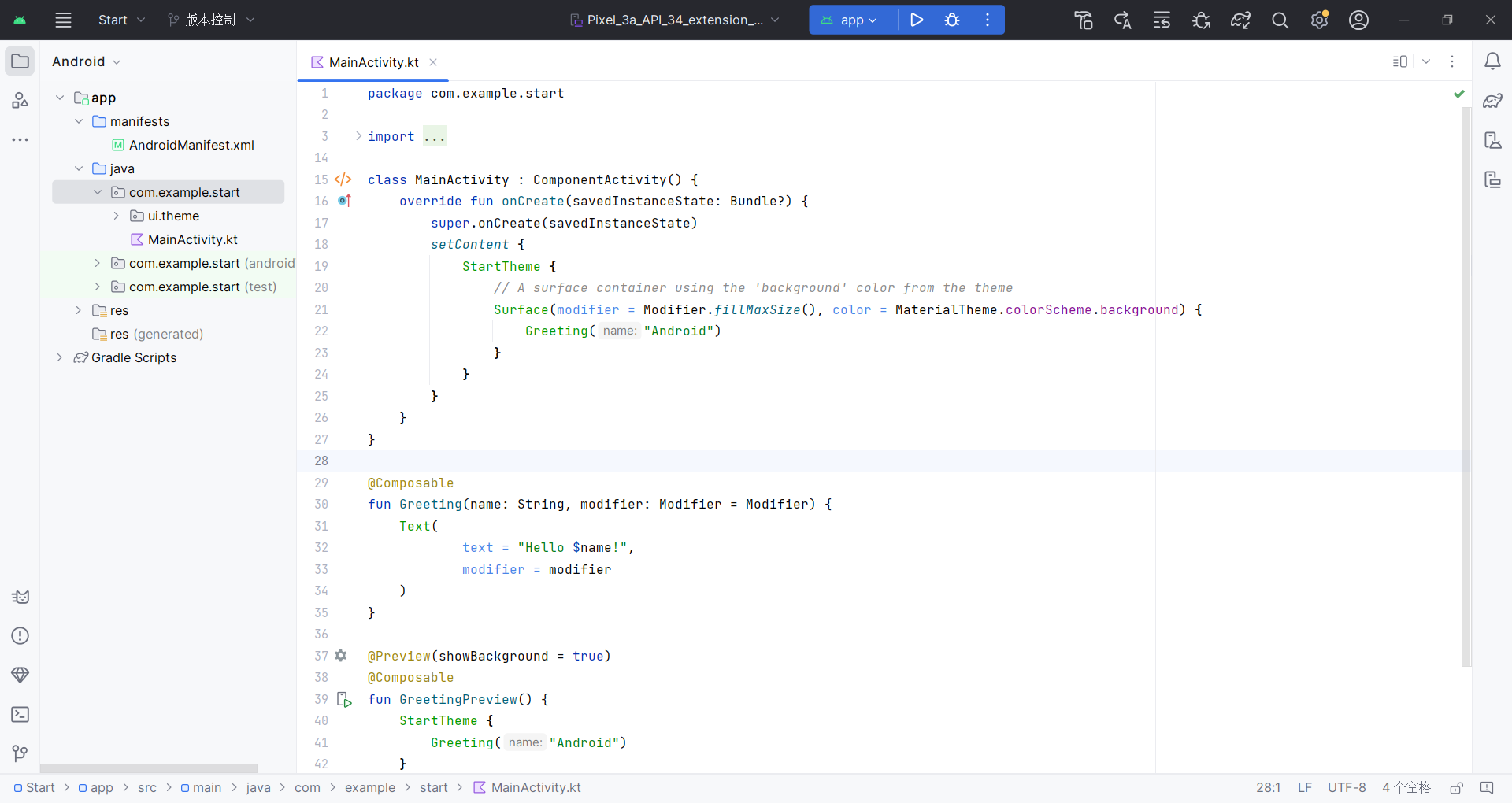Close the MainActivity.kt tab

coord(433,62)
